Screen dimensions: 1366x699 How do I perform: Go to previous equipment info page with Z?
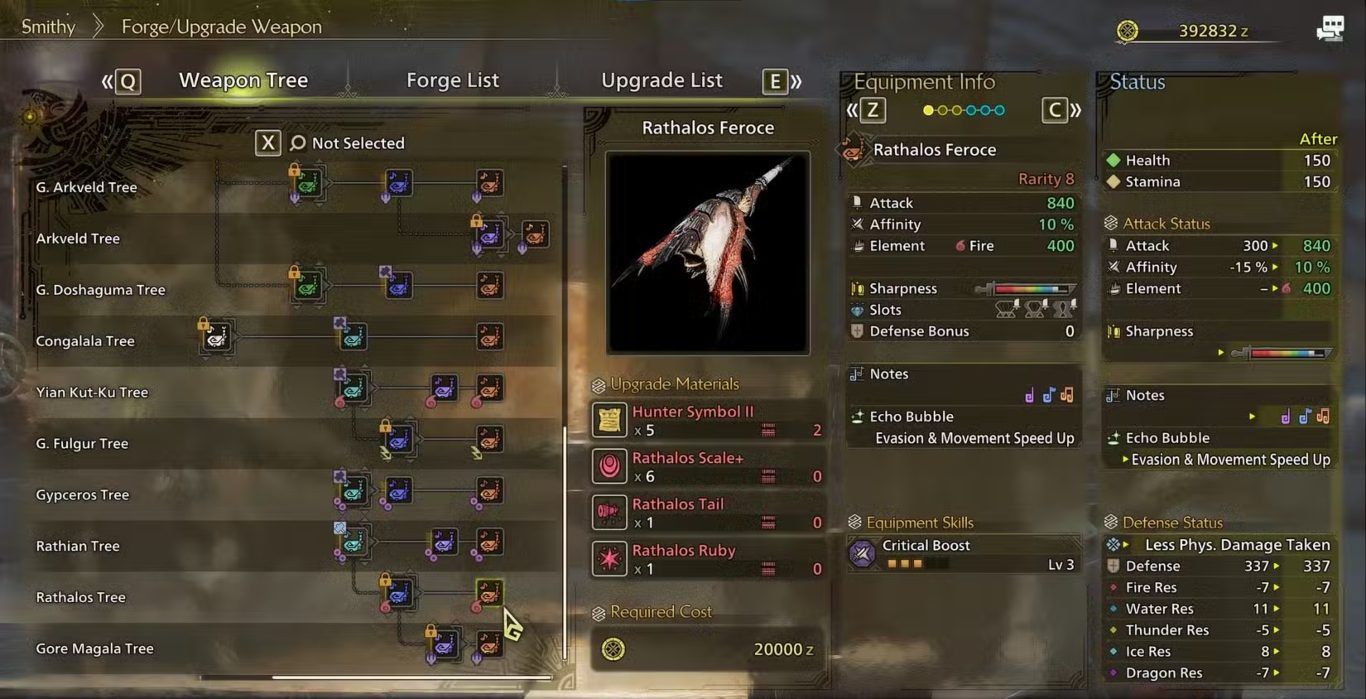[873, 110]
